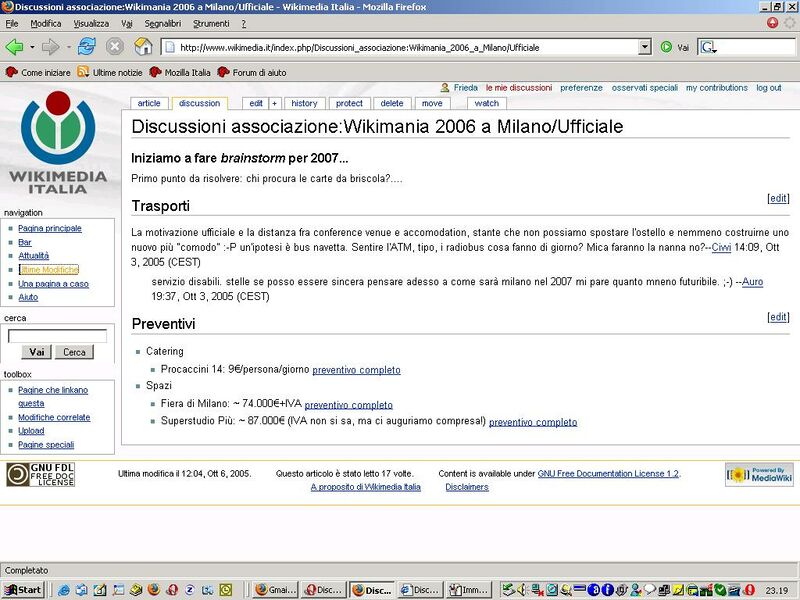Click the Stop loading icon
The height and width of the screenshot is (600, 800).
tap(114, 46)
